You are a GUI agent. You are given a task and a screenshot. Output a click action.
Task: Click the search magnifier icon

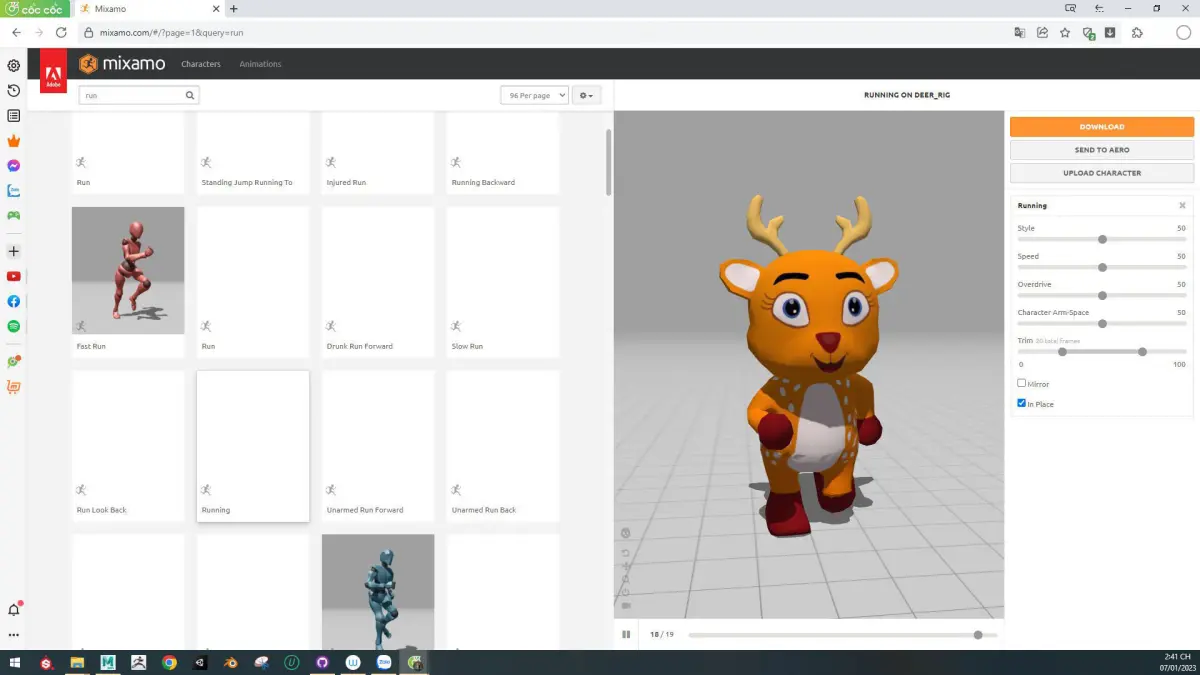pos(190,96)
